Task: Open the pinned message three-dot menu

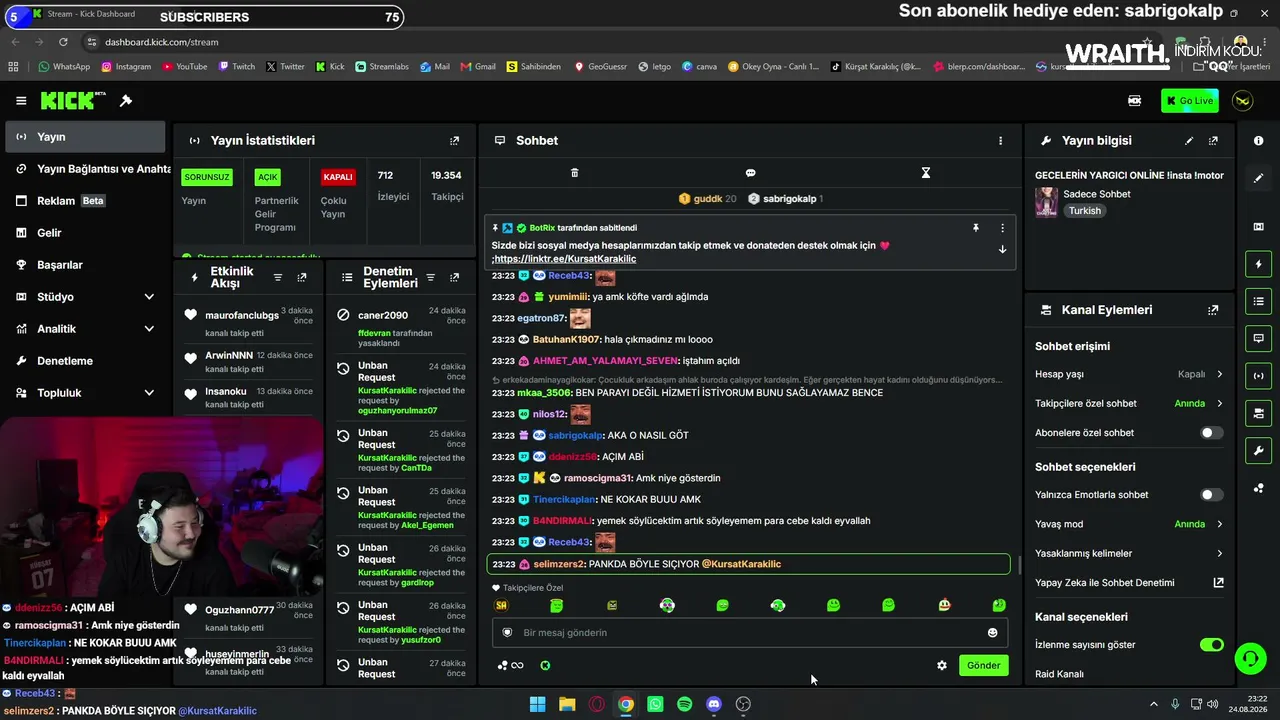Action: pos(1002,228)
